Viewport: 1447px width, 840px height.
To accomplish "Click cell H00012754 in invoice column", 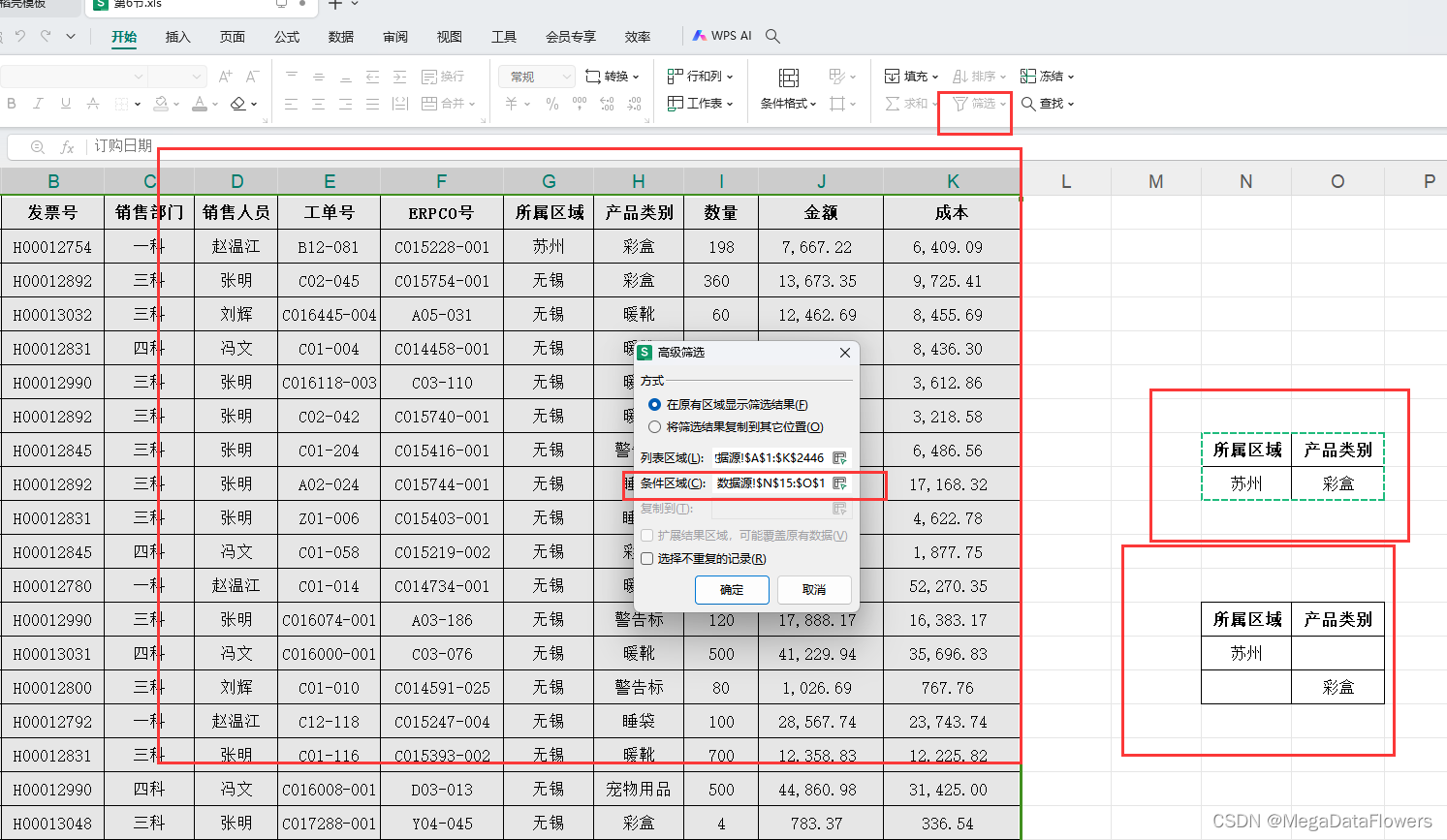I will 52,247.
